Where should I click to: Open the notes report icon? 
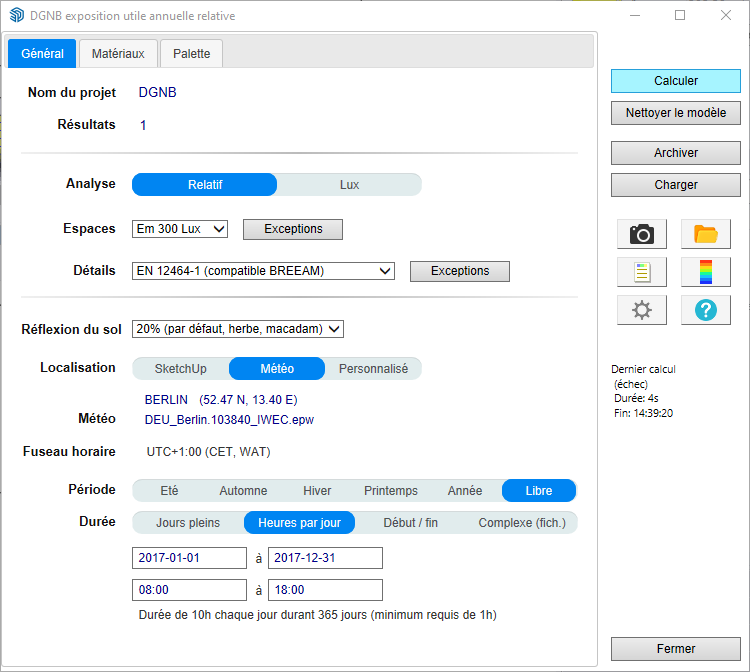pos(641,272)
